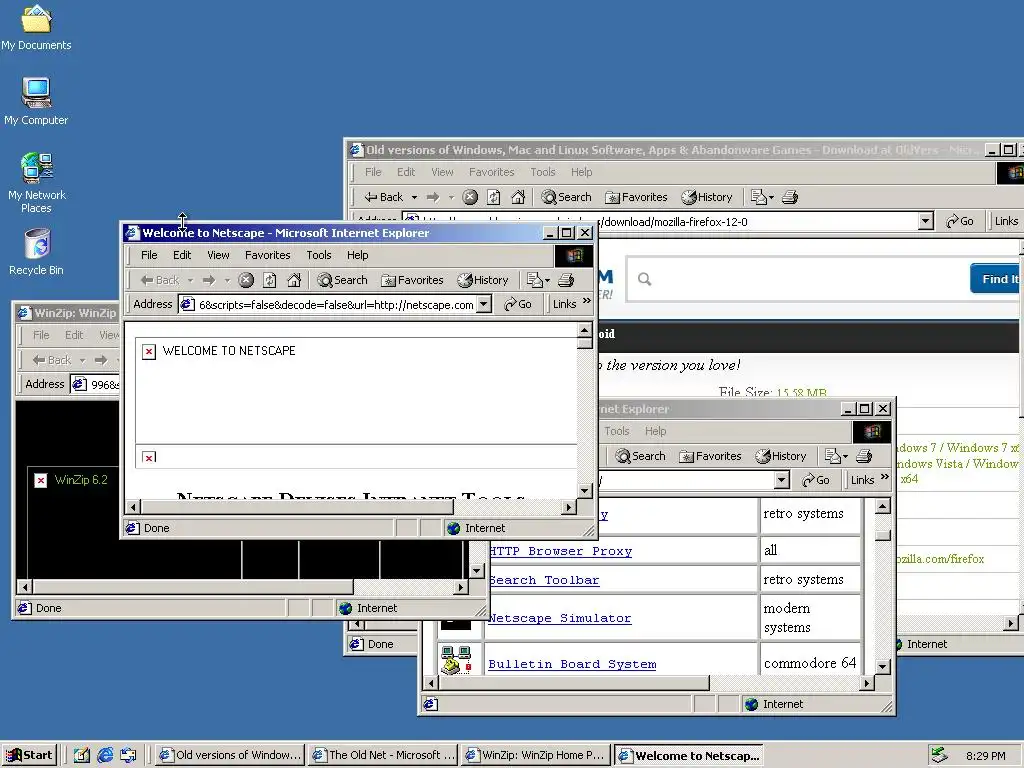The image size is (1024, 768).
Task: Open Edit menu in Welcome to Netscape window
Action: tap(182, 255)
